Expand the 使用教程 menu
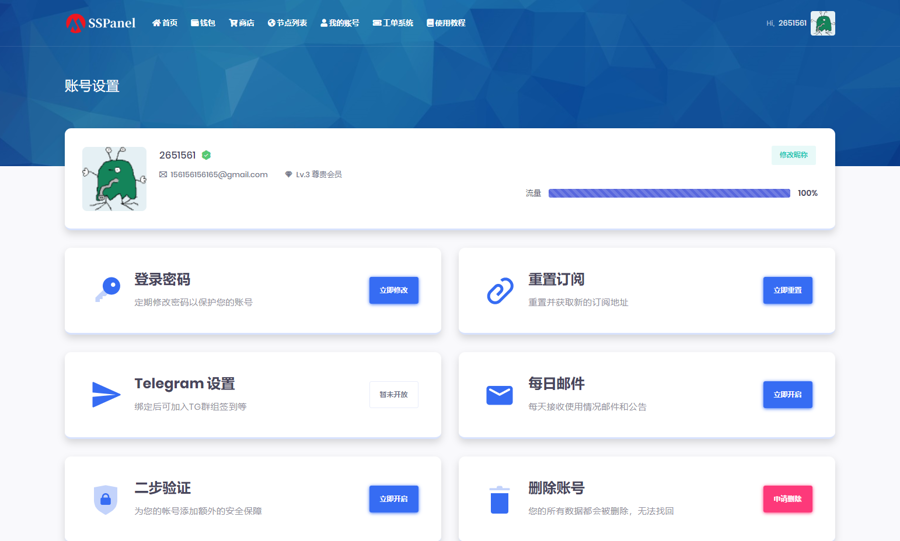The height and width of the screenshot is (541, 900). (446, 23)
